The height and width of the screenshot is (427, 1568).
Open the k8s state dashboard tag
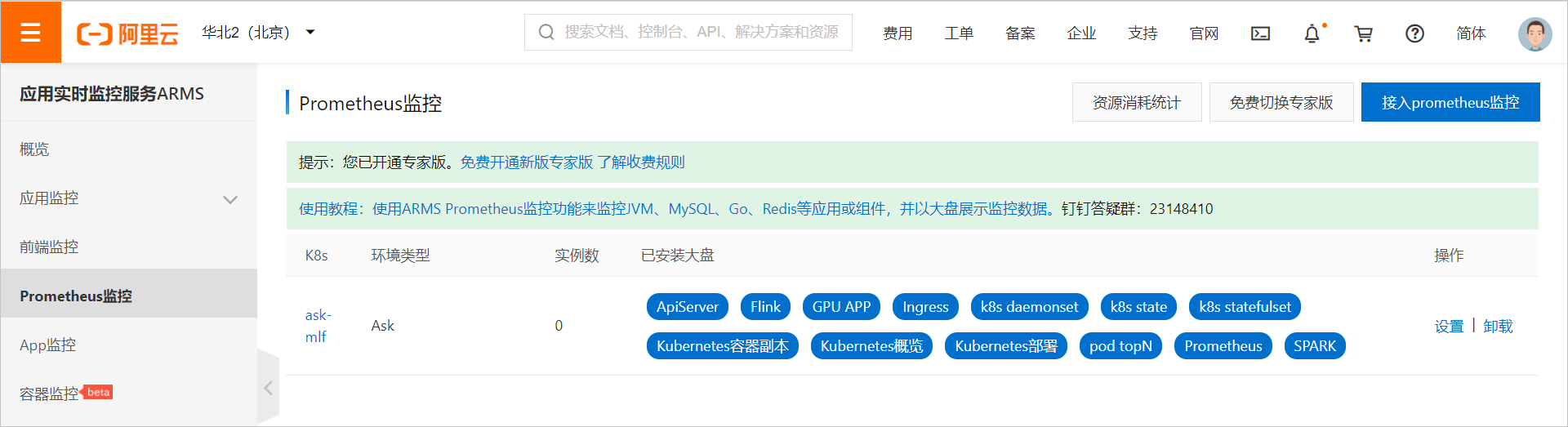[1138, 307]
